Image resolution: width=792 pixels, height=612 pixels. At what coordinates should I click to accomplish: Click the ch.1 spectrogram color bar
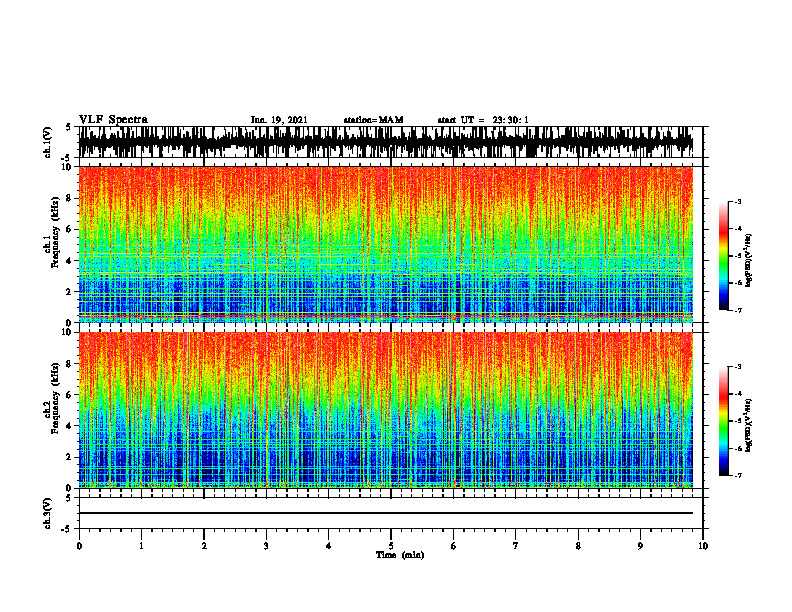click(724, 256)
